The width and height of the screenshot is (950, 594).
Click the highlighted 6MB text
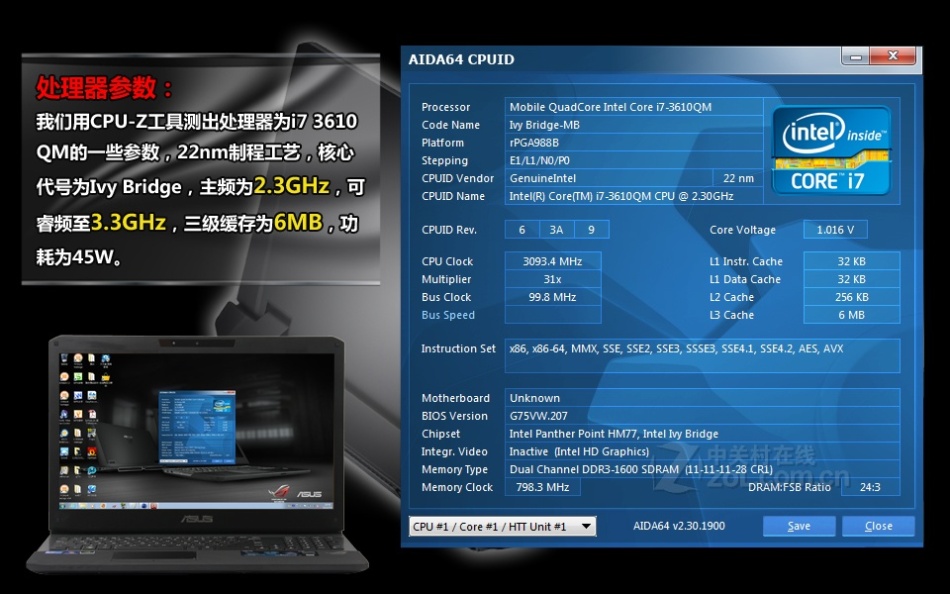297,222
